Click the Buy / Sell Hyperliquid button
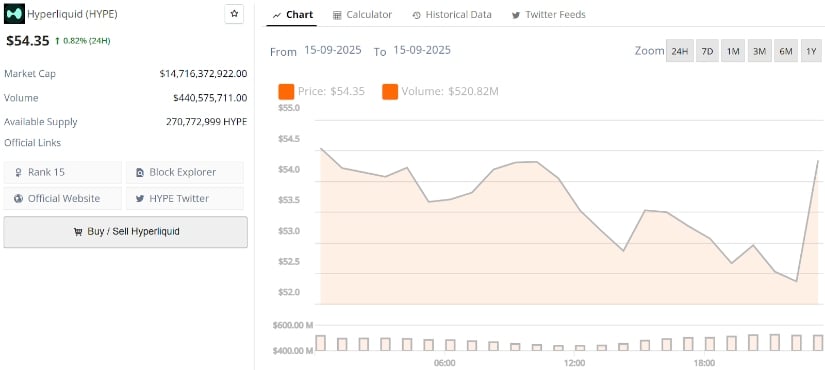Image resolution: width=825 pixels, height=370 pixels. tap(125, 232)
